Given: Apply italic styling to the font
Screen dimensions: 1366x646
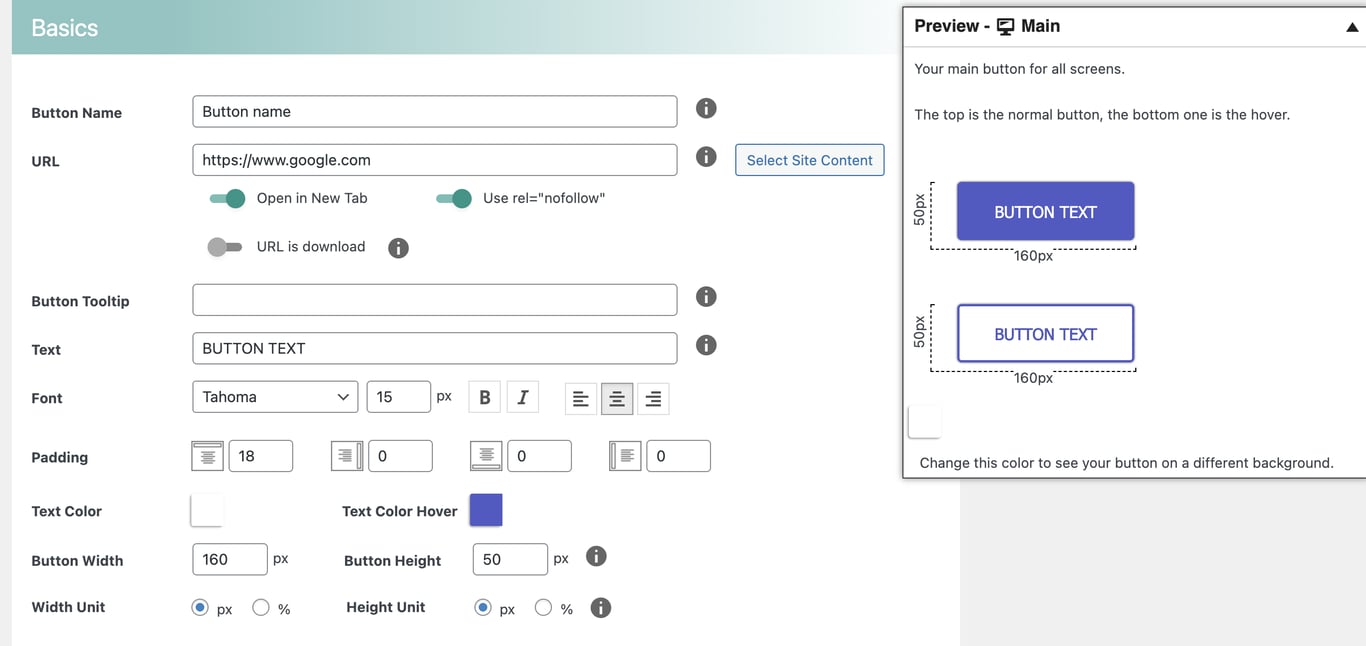Looking at the screenshot, I should click(x=522, y=396).
